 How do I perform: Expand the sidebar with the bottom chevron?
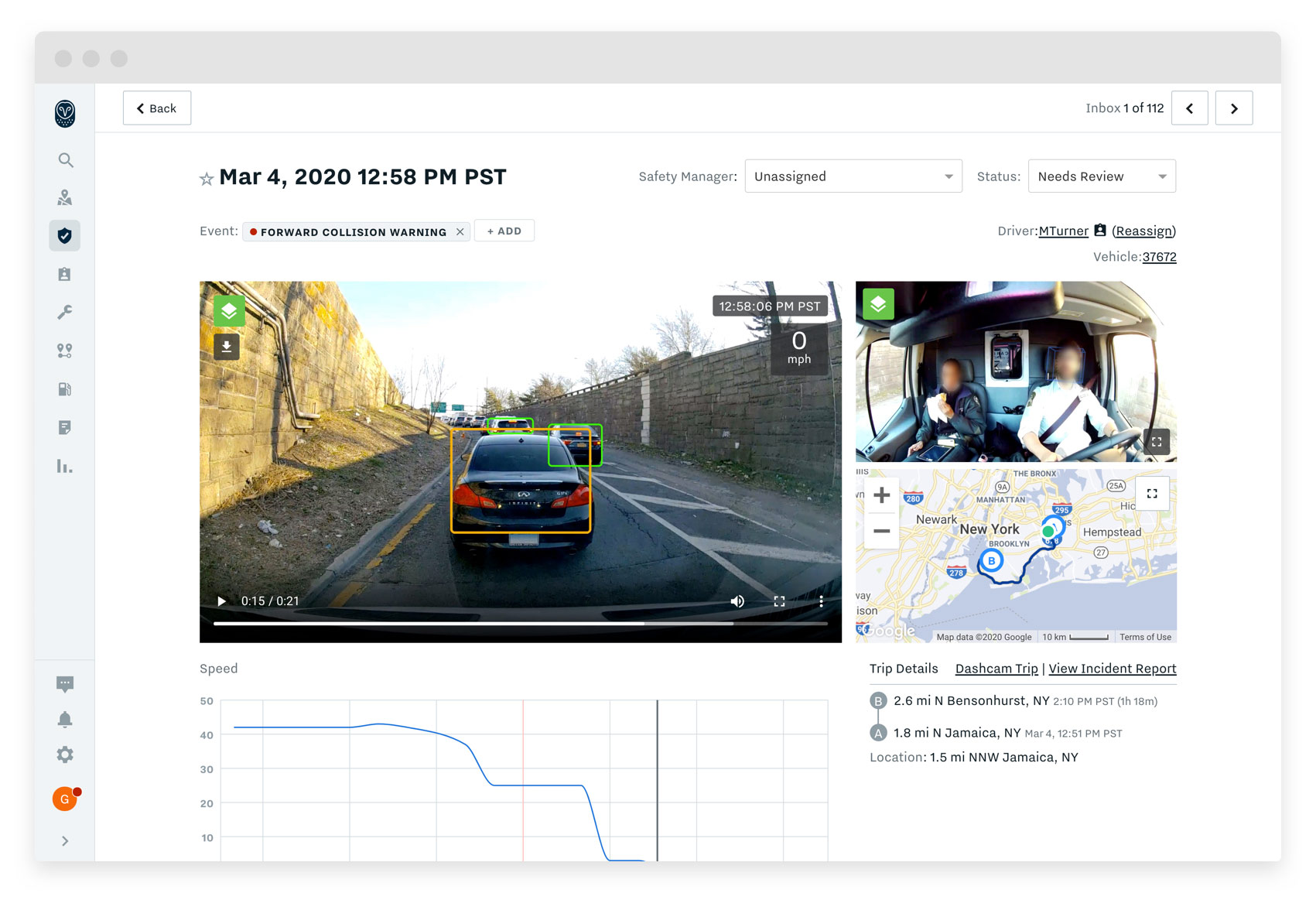click(x=65, y=841)
